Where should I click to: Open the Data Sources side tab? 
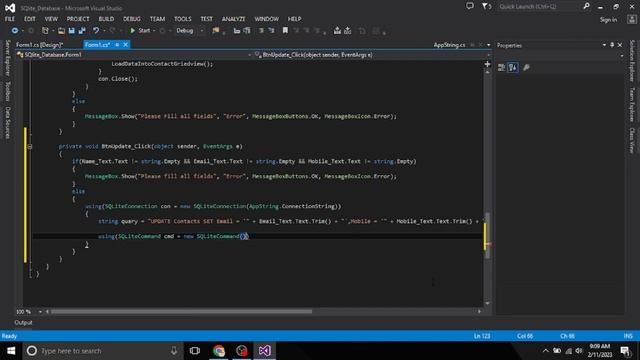coord(7,122)
